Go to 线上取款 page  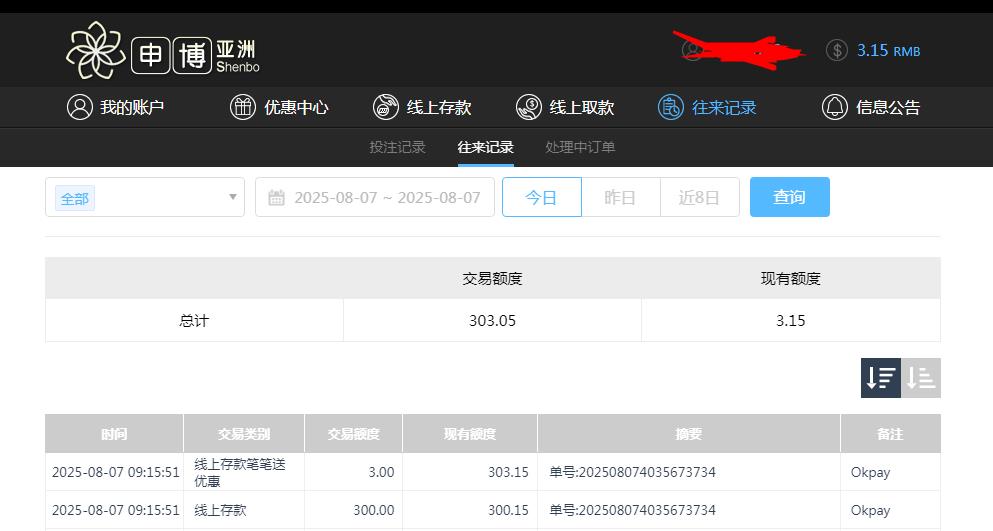566,107
